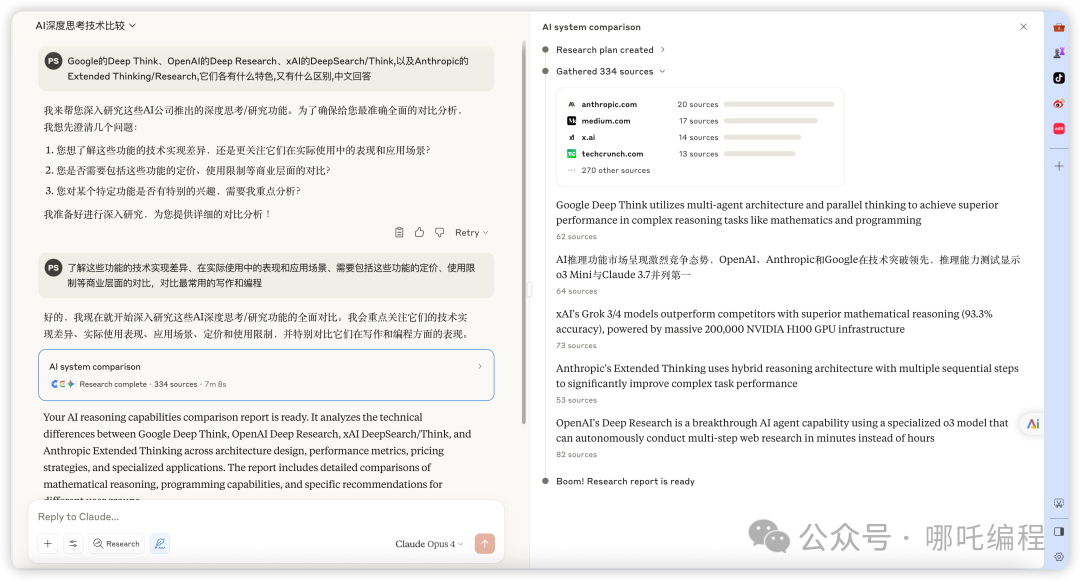
Task: Expand the Research plan created step
Action: 610,50
